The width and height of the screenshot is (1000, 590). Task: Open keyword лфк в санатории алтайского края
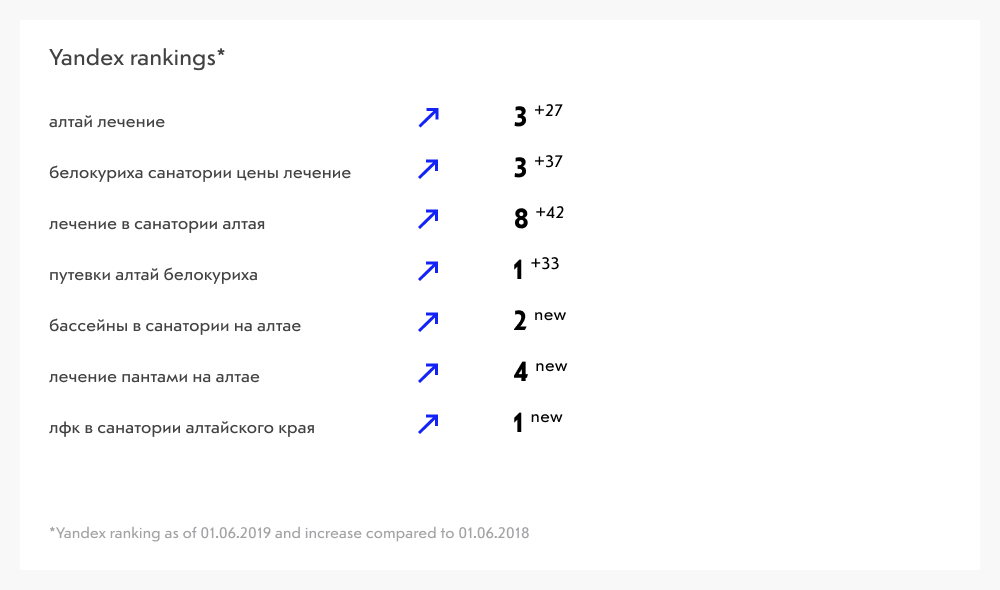[x=182, y=428]
